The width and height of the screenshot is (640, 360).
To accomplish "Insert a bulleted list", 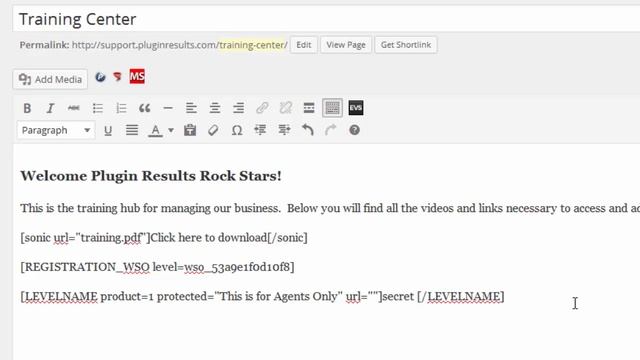I will (98, 108).
